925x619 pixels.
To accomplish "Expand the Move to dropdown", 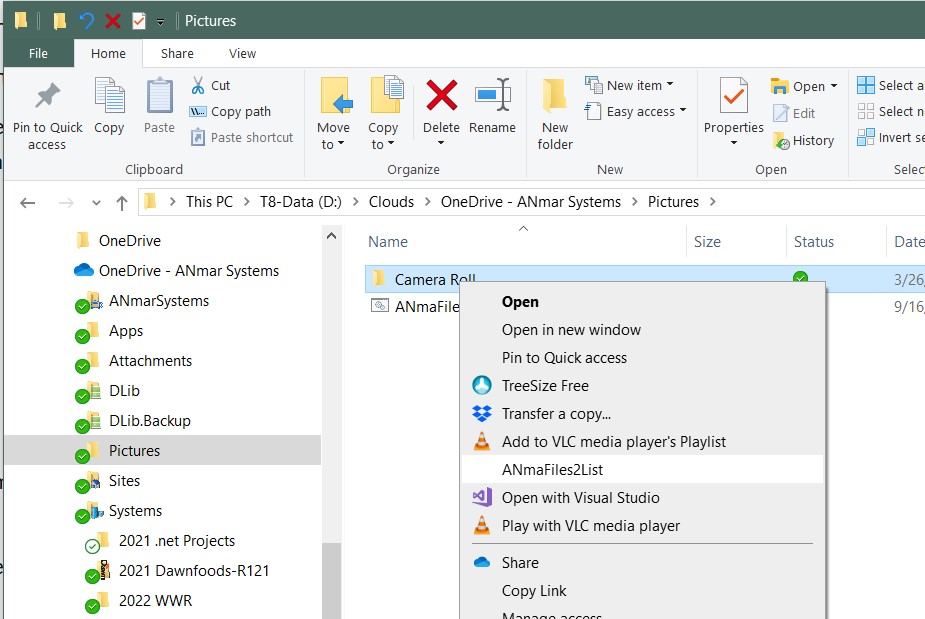I will (x=333, y=145).
